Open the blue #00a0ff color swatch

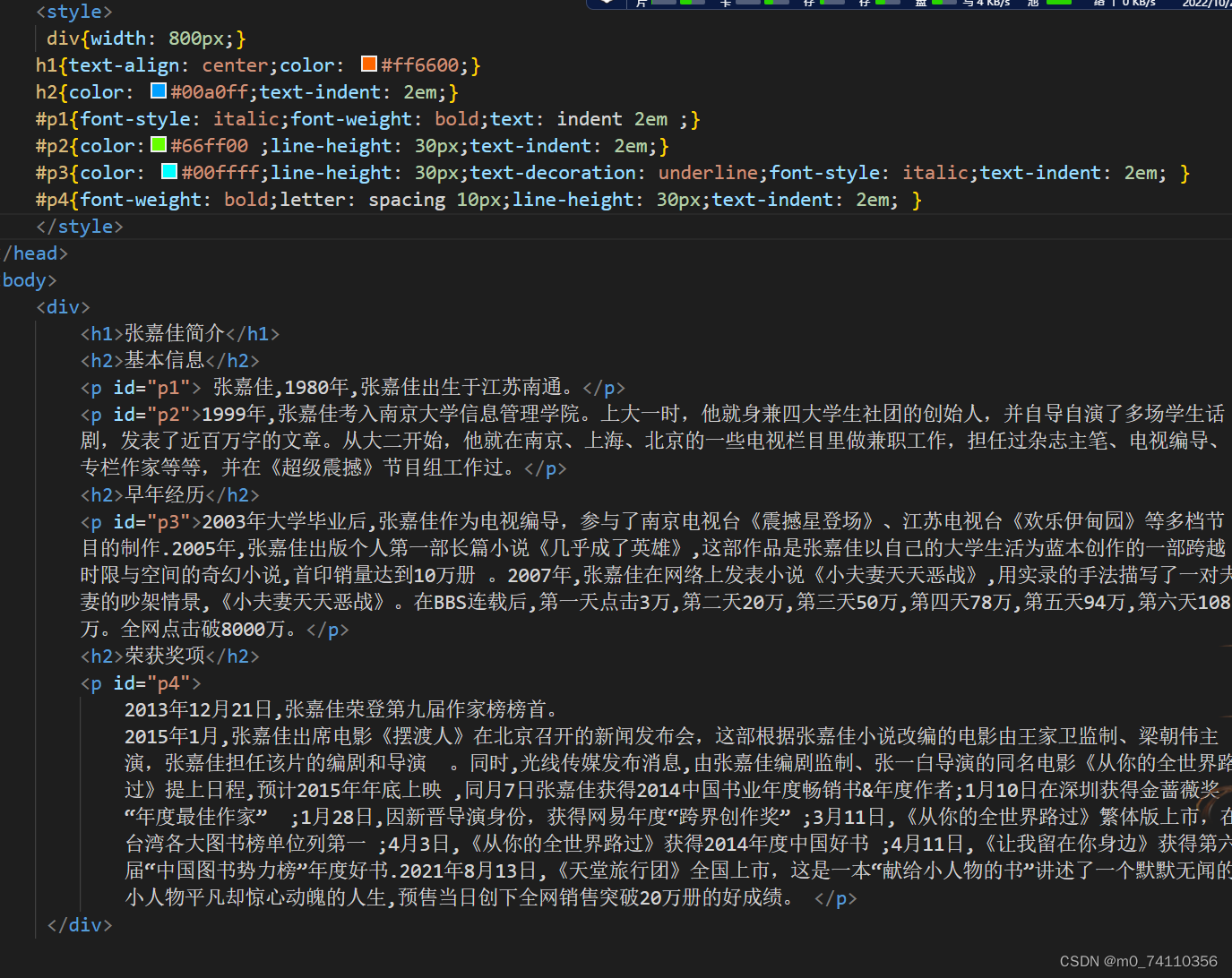click(x=159, y=90)
